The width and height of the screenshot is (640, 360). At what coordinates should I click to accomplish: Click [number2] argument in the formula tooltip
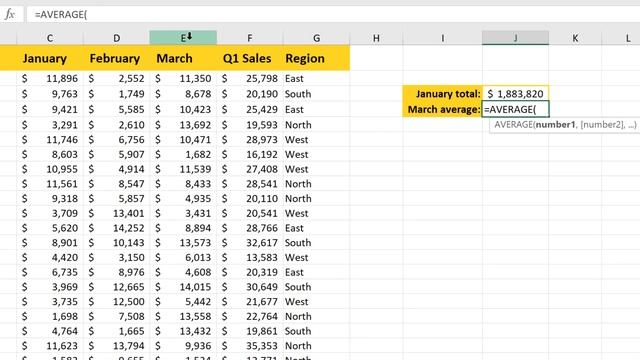[602, 124]
